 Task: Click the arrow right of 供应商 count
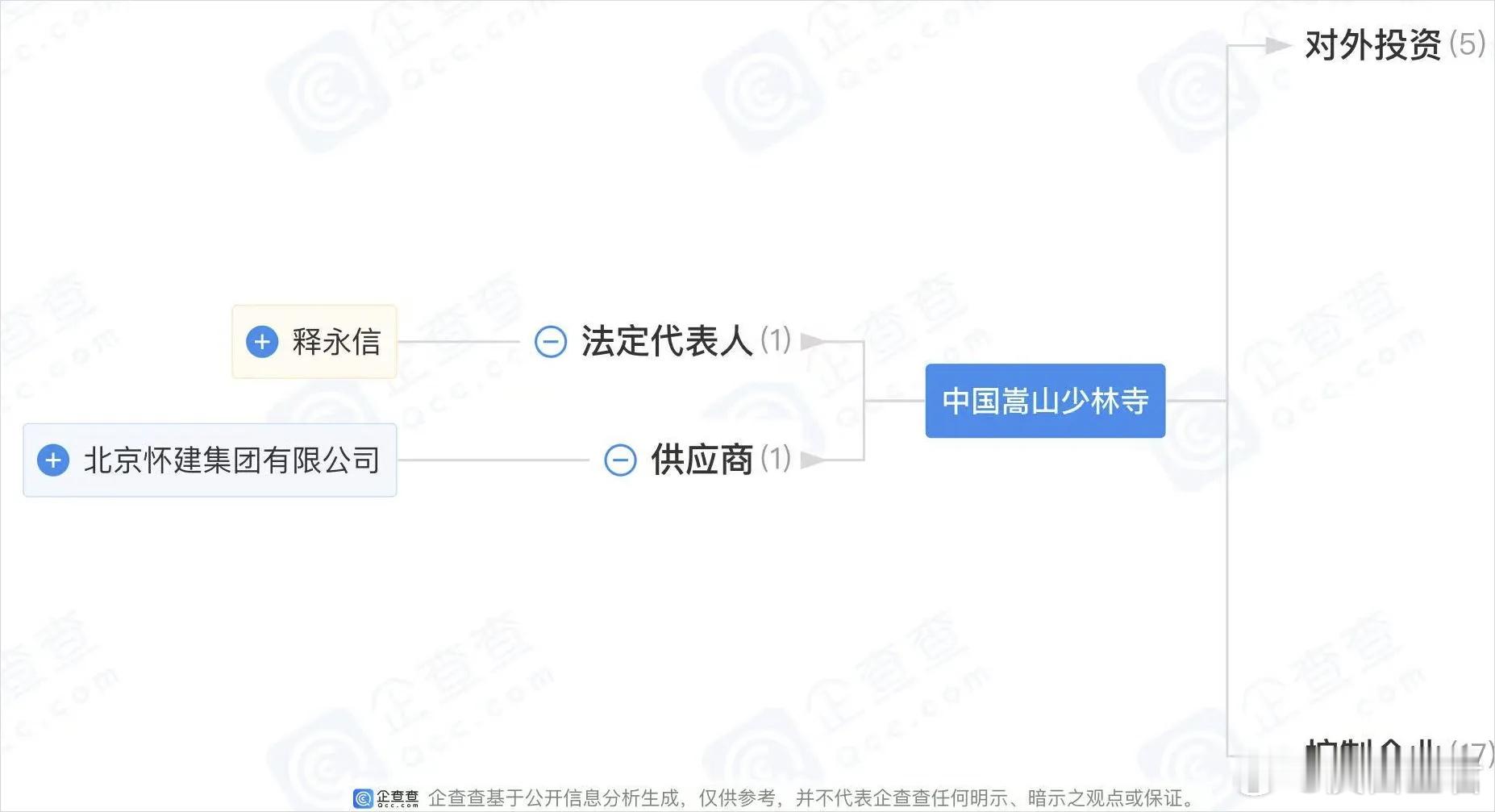tap(813, 460)
